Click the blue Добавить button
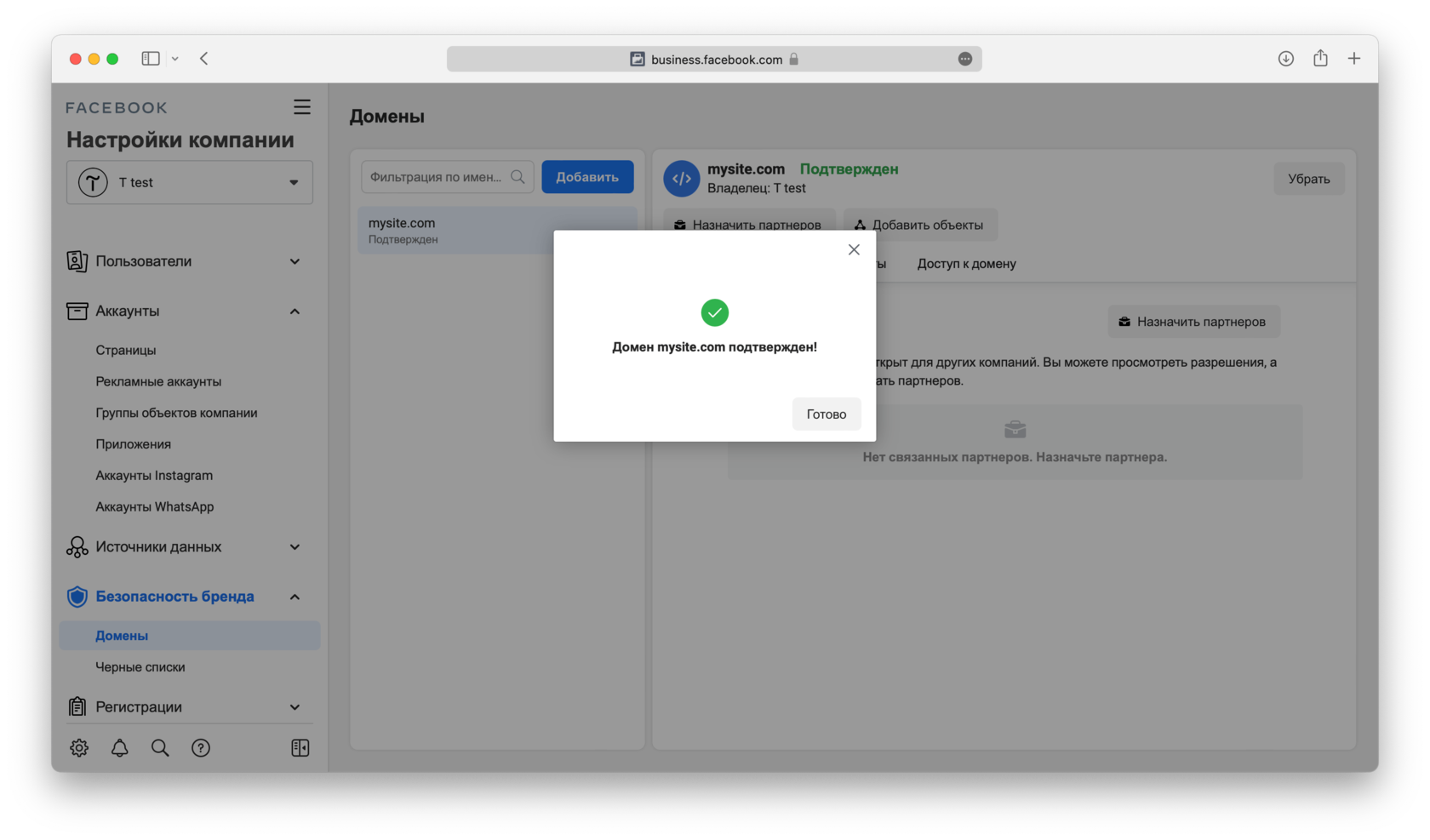This screenshot has width=1430, height=840. [x=587, y=177]
